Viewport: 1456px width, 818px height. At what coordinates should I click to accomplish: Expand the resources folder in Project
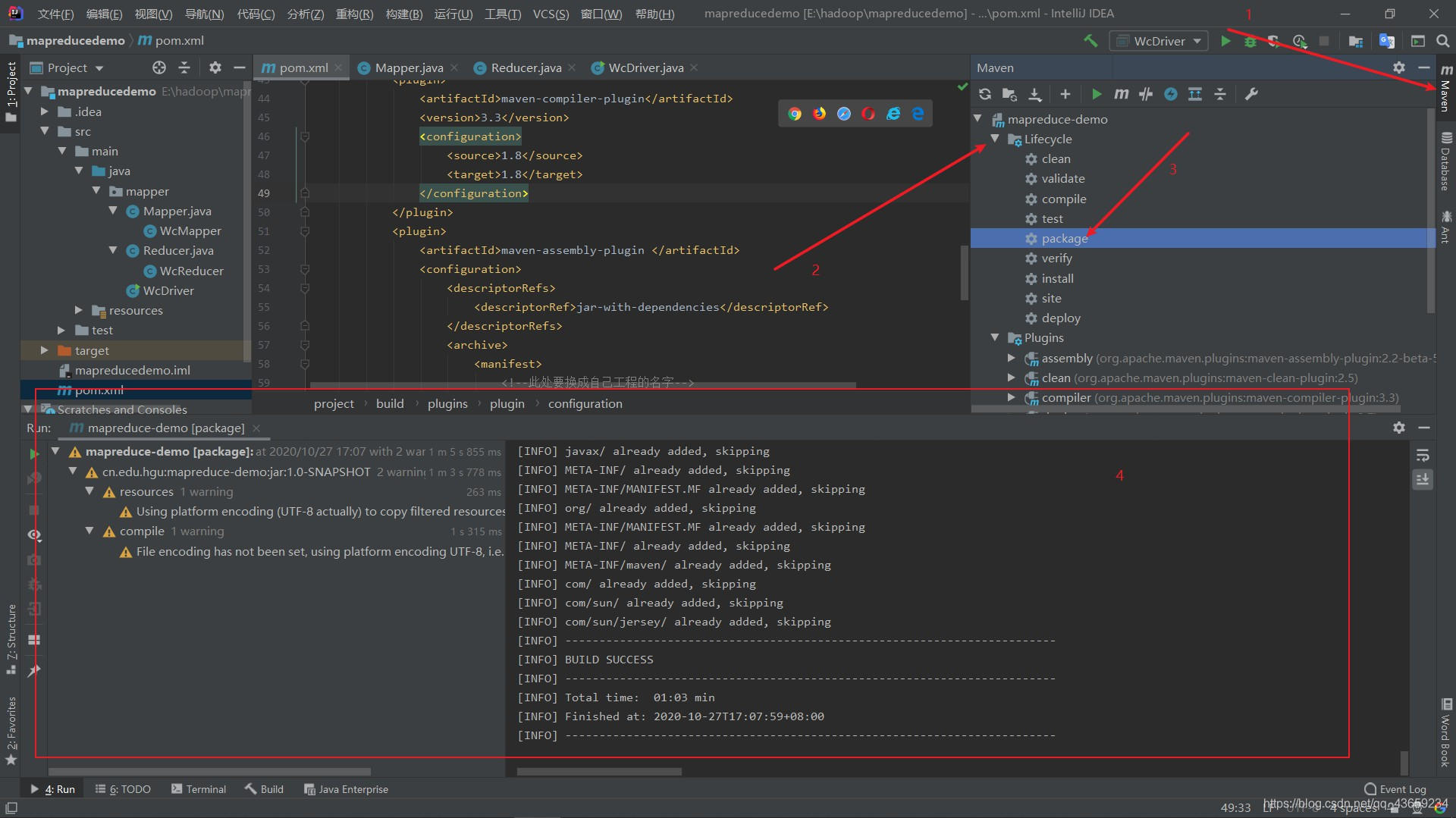(x=79, y=310)
